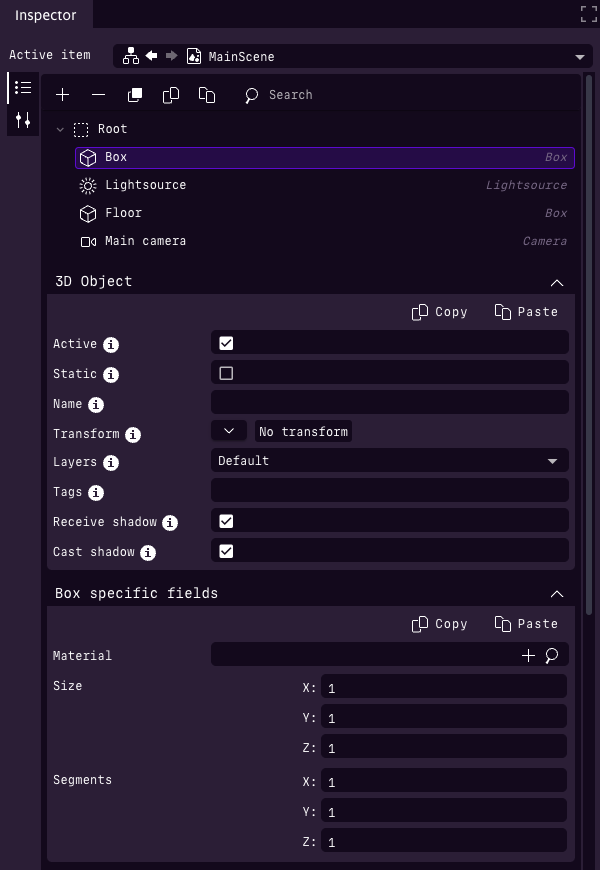Collapse the Box specific fields section
The image size is (600, 870).
tap(557, 593)
